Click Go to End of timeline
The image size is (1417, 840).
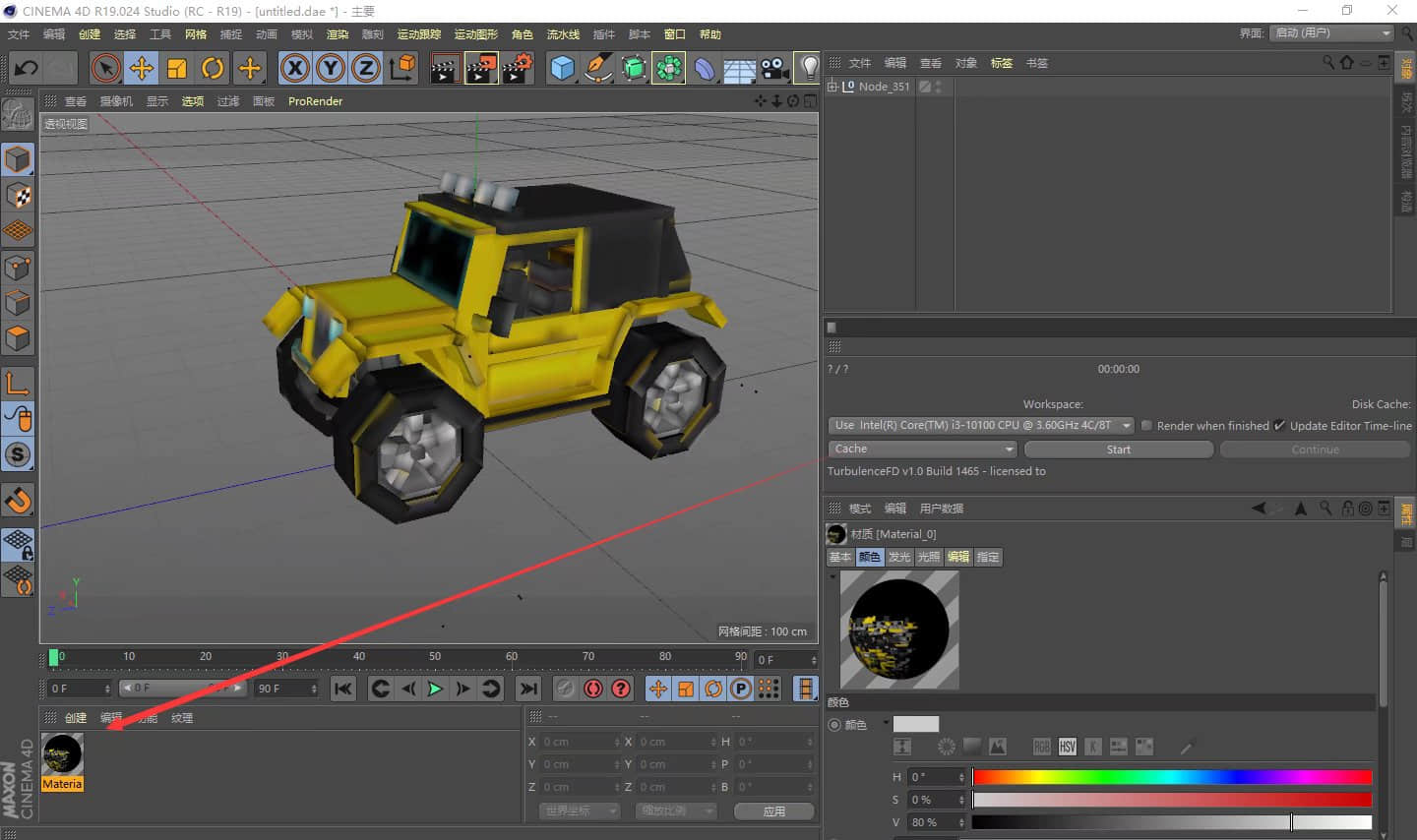coord(528,689)
